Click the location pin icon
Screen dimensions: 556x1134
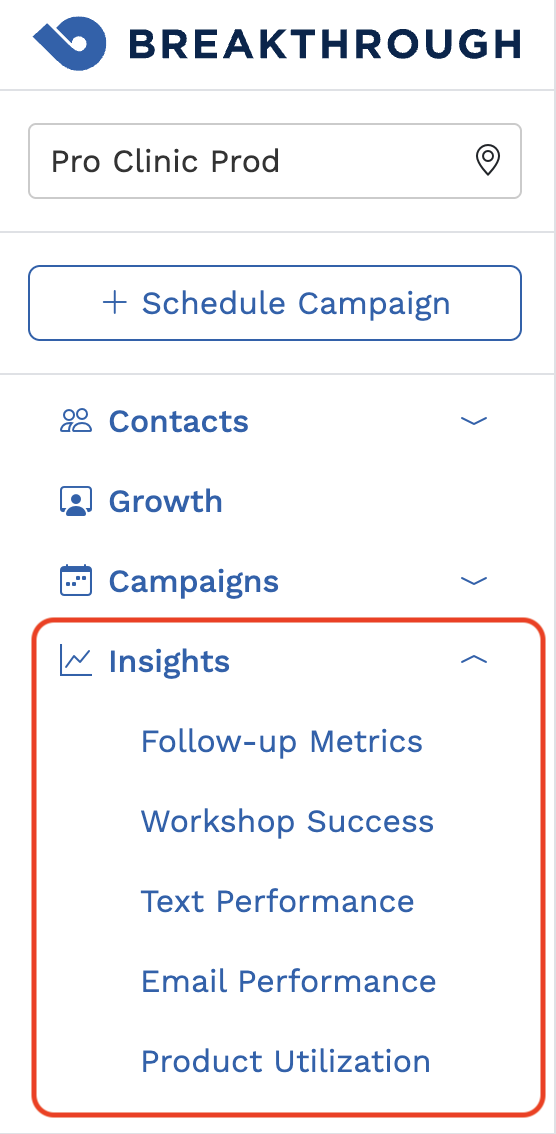click(488, 161)
